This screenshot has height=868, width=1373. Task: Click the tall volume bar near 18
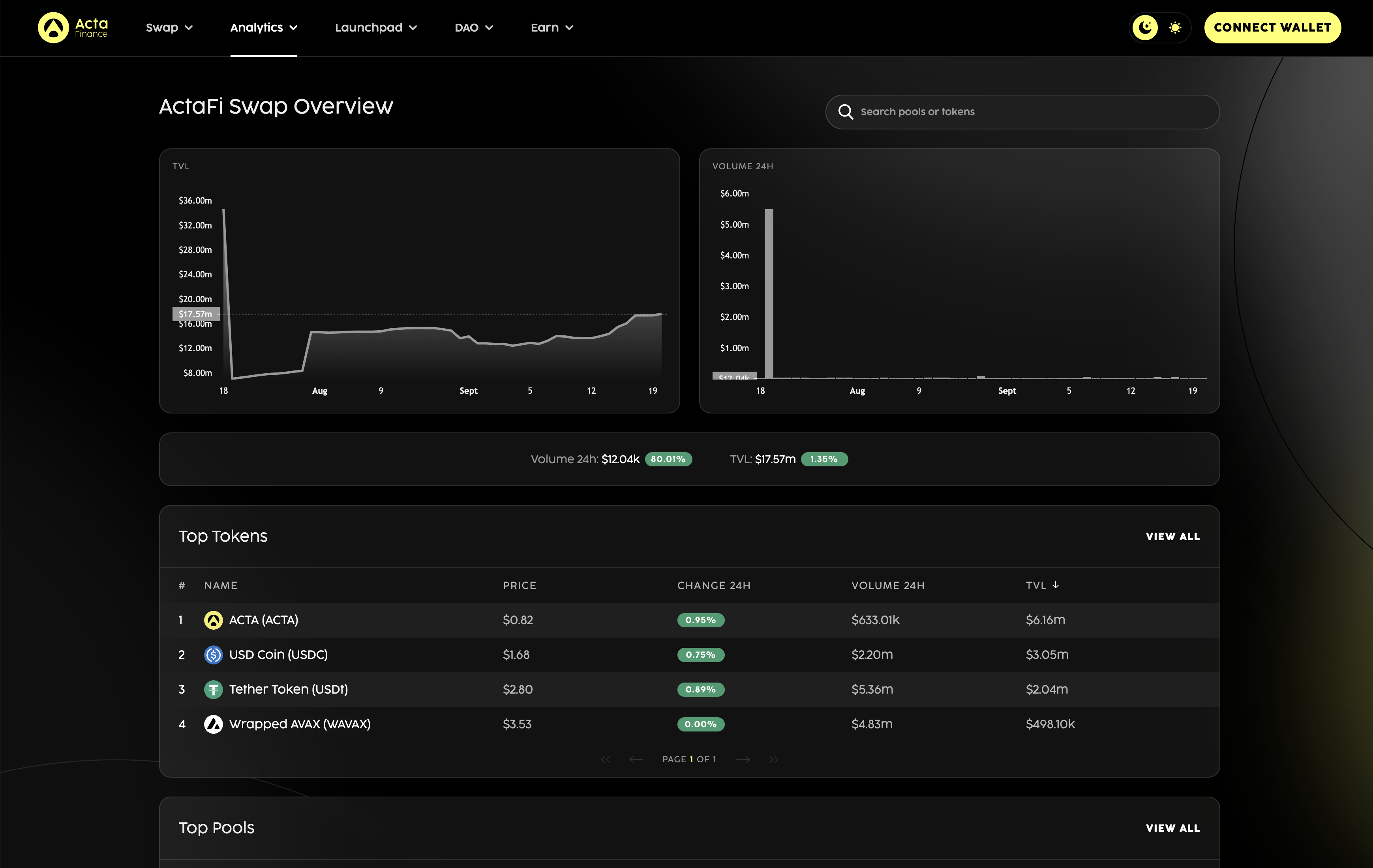769,294
